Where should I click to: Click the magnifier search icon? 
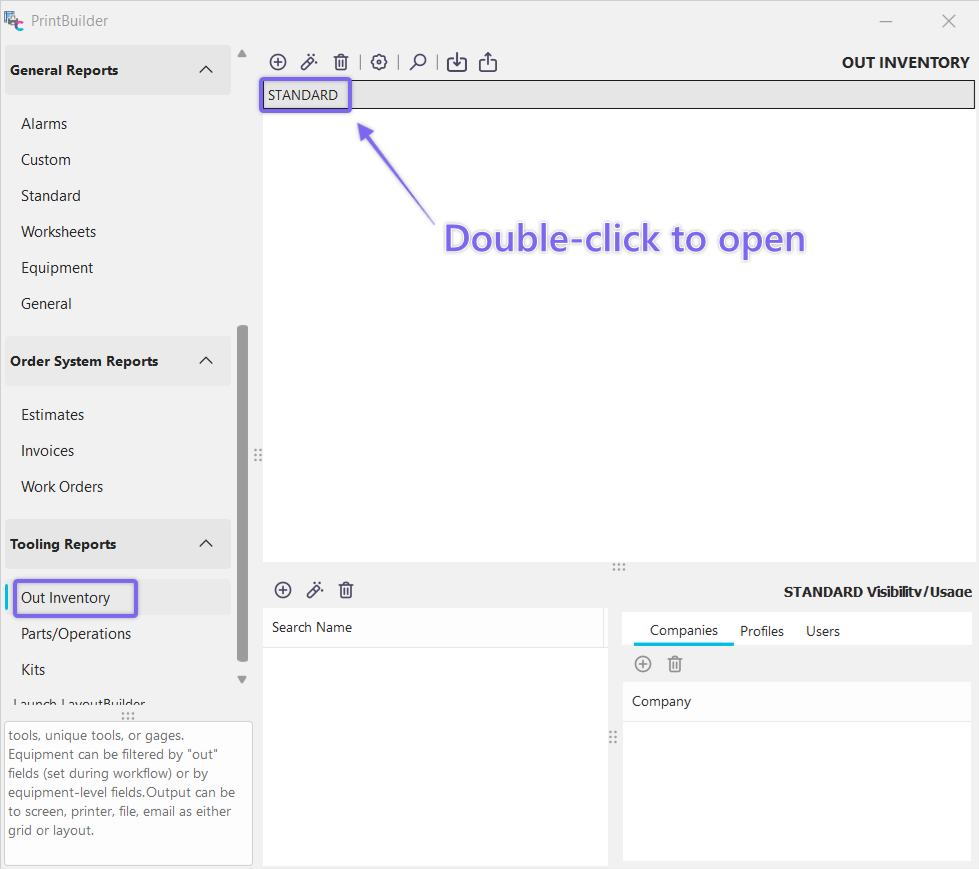point(418,63)
